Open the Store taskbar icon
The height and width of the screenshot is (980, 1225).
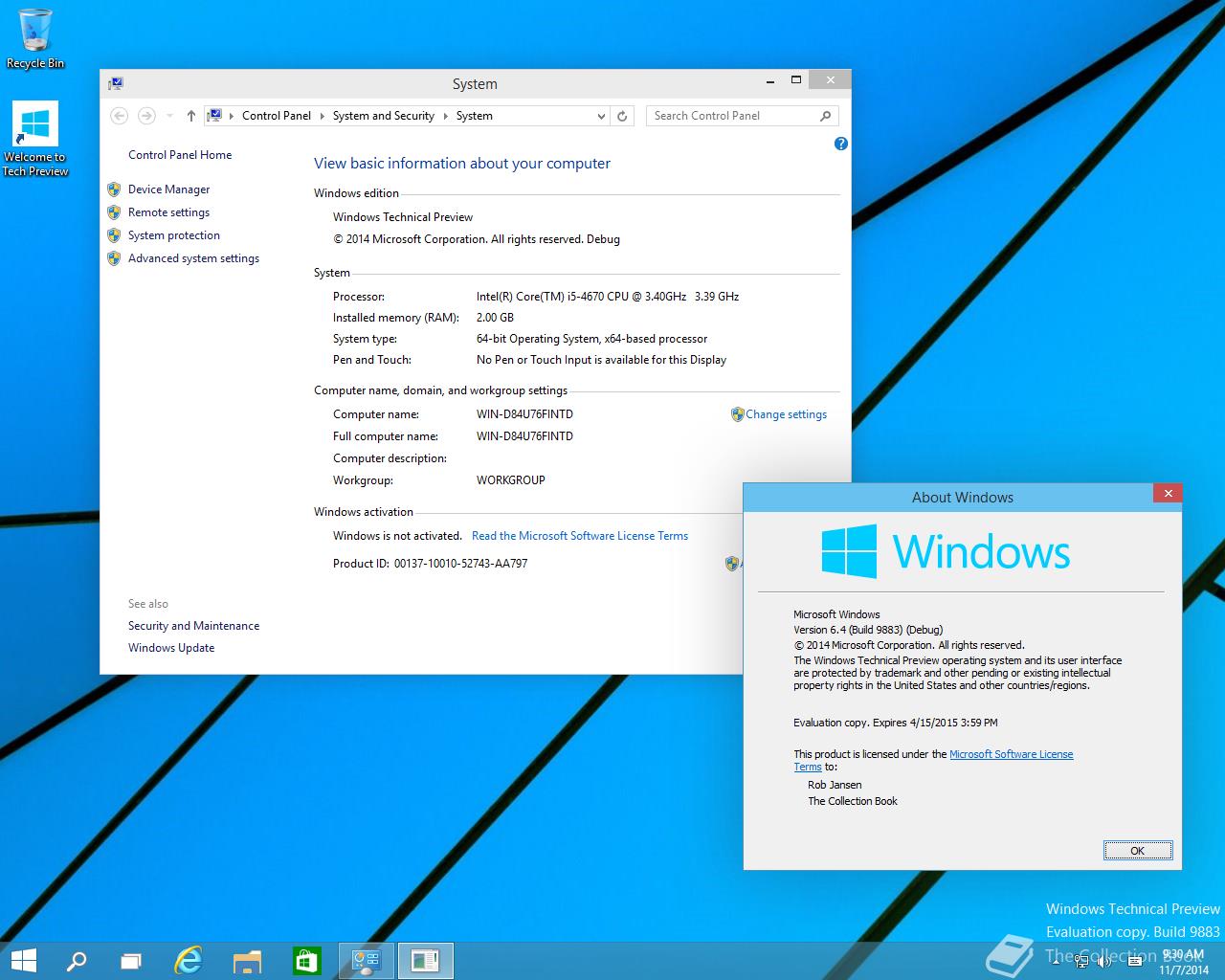pos(306,960)
